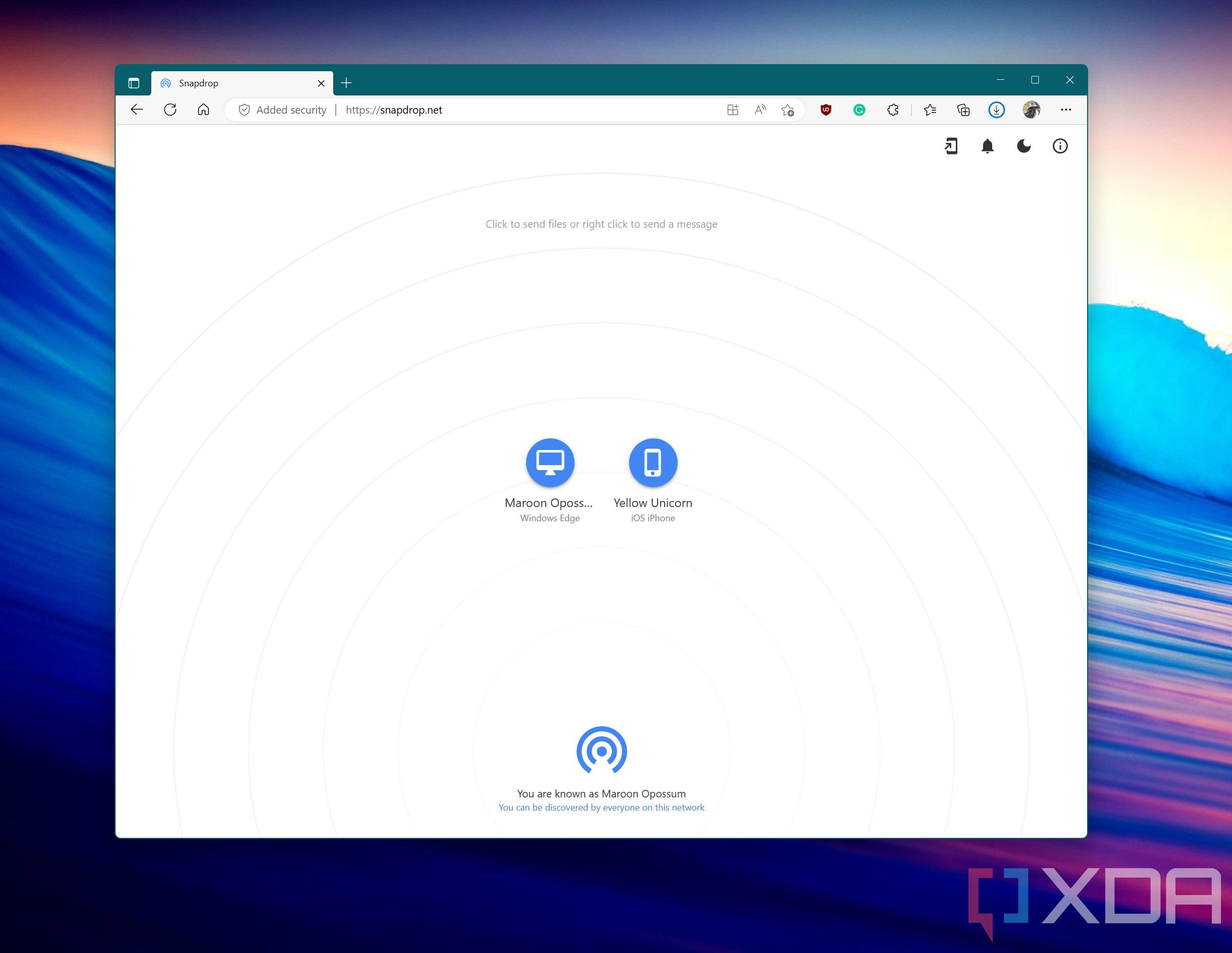Start Read aloud from the address bar
Image resolution: width=1232 pixels, height=953 pixels.
760,110
